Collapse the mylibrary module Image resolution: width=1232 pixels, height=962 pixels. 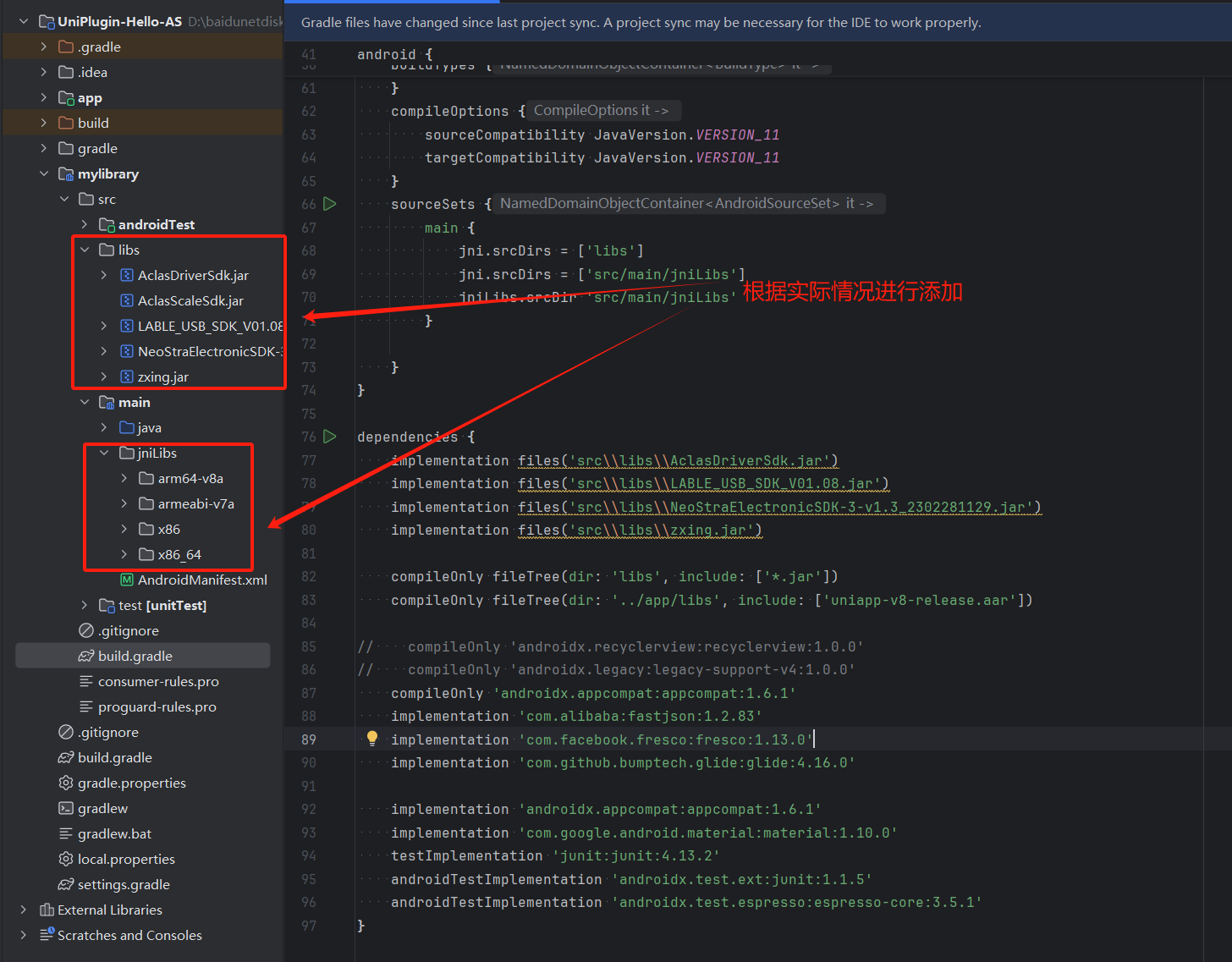point(44,173)
